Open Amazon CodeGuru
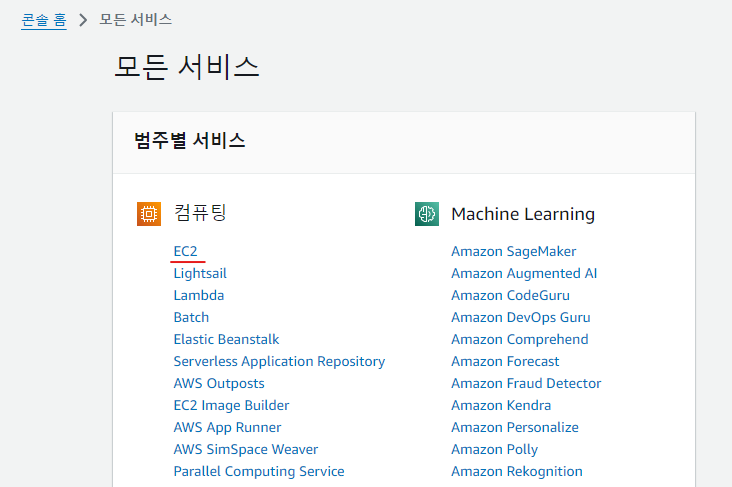The image size is (732, 487). click(510, 295)
